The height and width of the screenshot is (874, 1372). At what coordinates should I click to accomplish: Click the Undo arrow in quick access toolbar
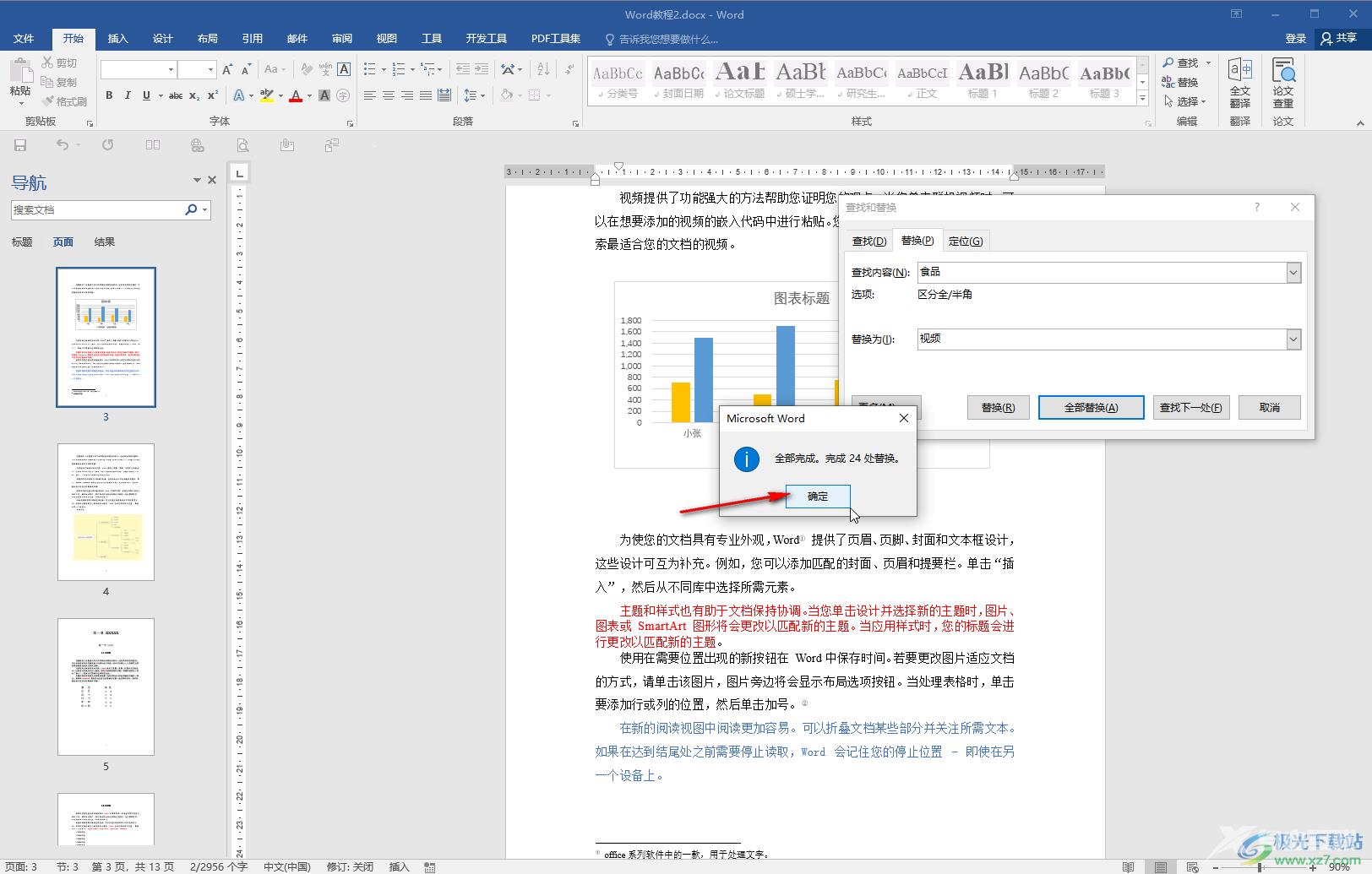[63, 145]
